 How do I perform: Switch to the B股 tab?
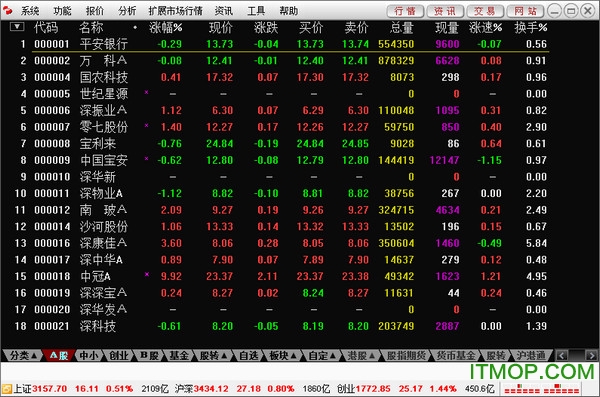pos(149,356)
